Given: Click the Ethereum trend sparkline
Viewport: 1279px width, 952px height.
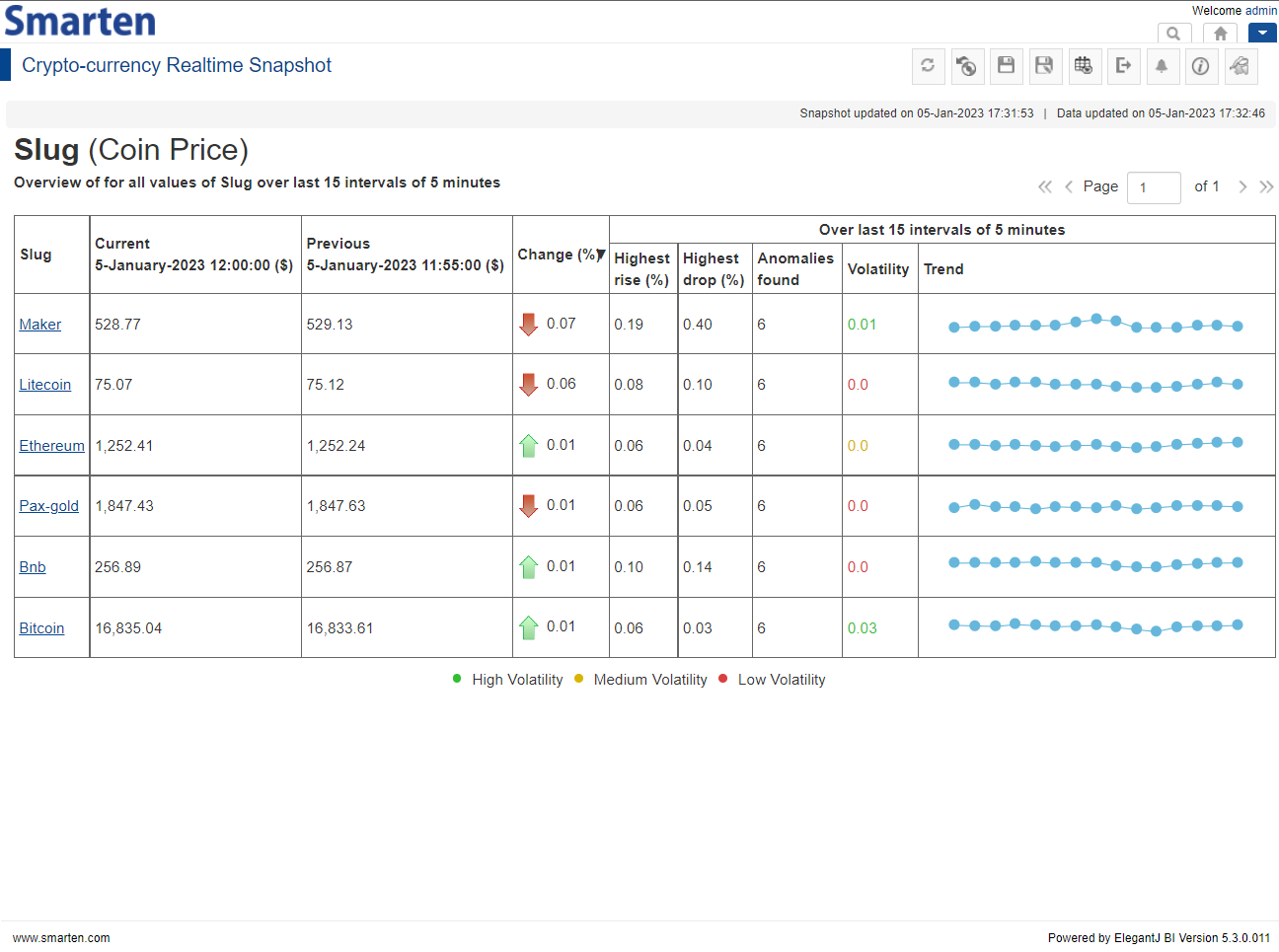Looking at the screenshot, I should [x=1095, y=445].
